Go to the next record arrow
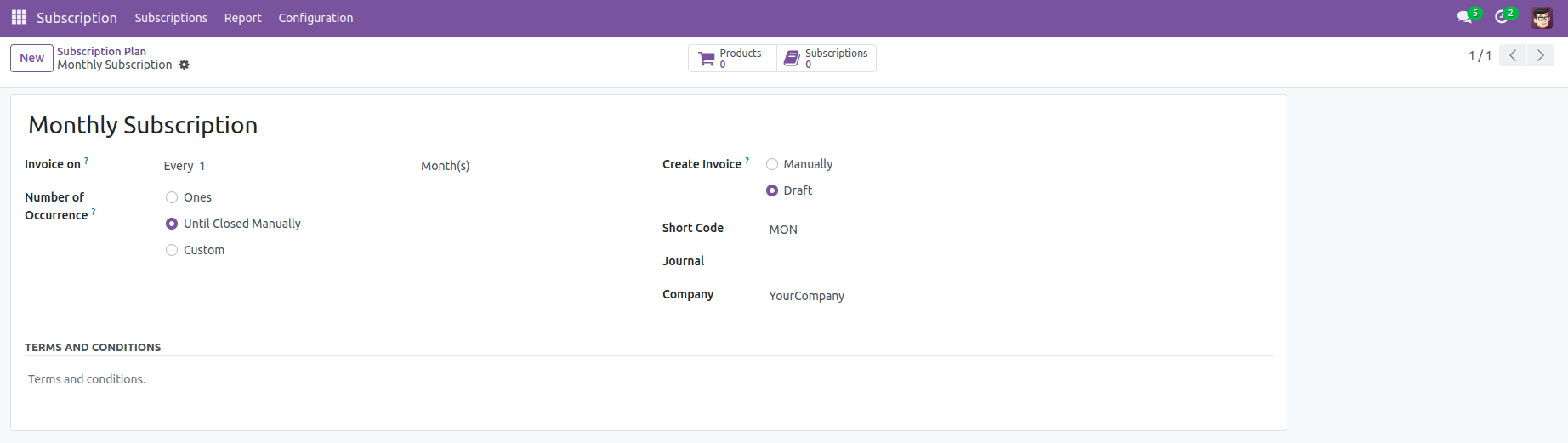Screen dimensions: 1568x443 click(1540, 55)
